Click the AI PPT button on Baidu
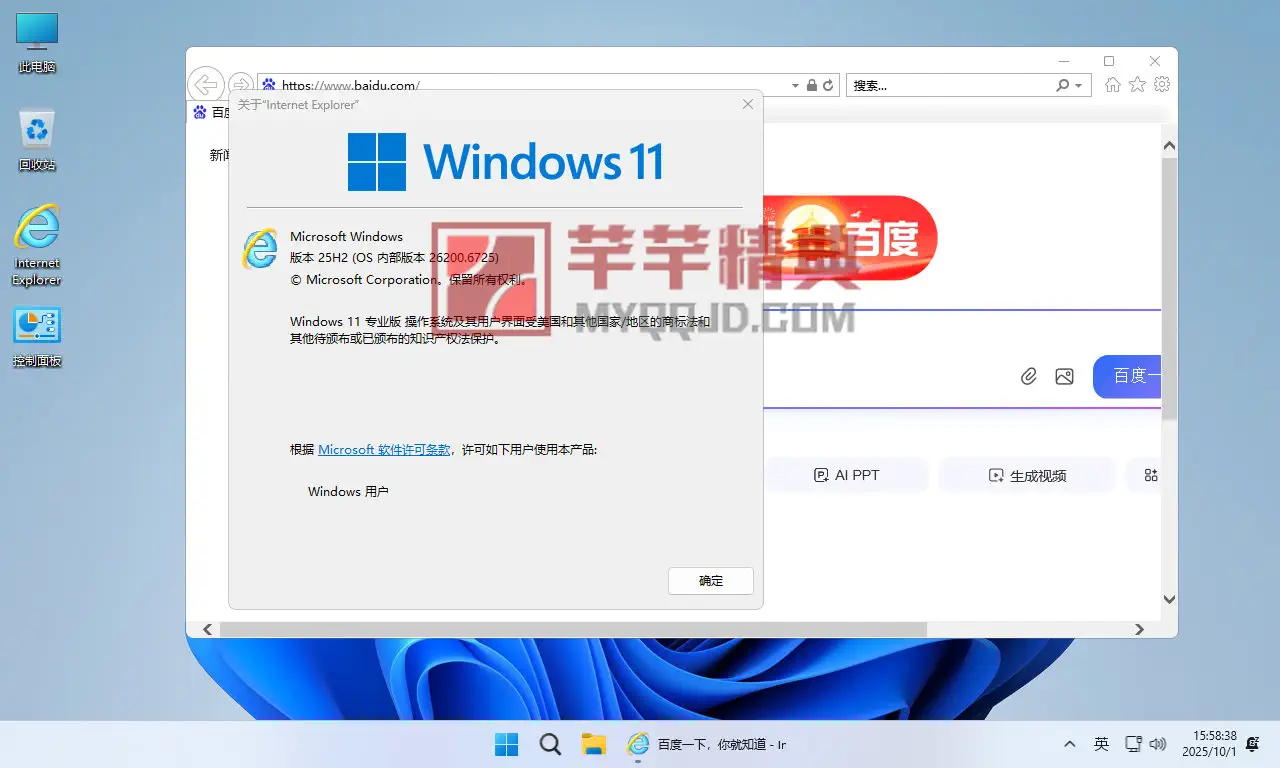 (x=846, y=475)
